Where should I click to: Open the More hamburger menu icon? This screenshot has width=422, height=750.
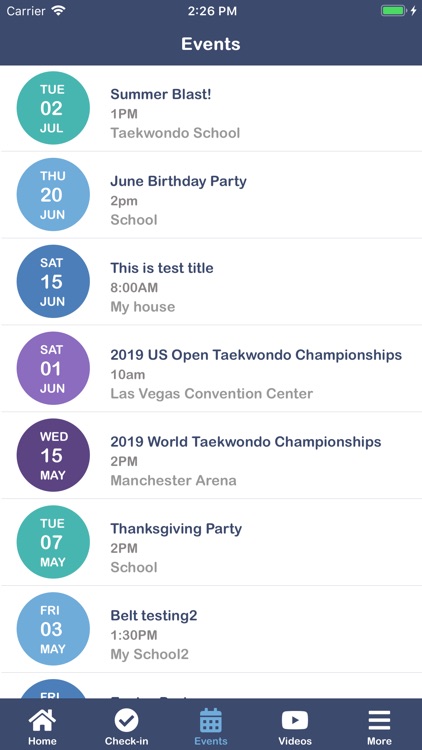click(379, 720)
